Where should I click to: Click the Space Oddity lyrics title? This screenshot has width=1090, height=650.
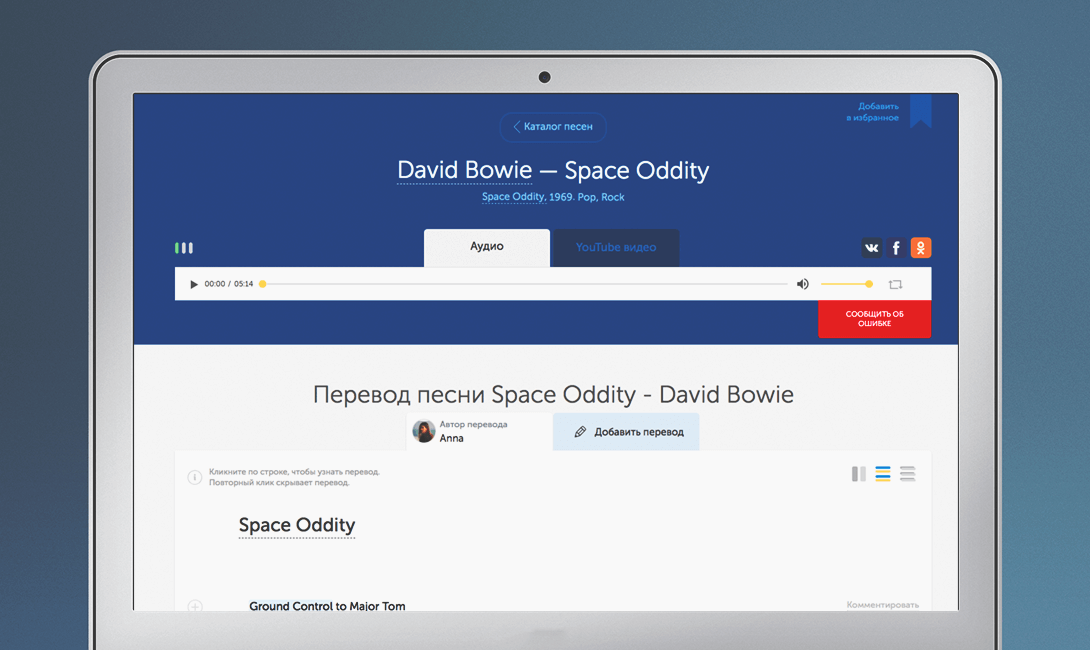tap(297, 525)
